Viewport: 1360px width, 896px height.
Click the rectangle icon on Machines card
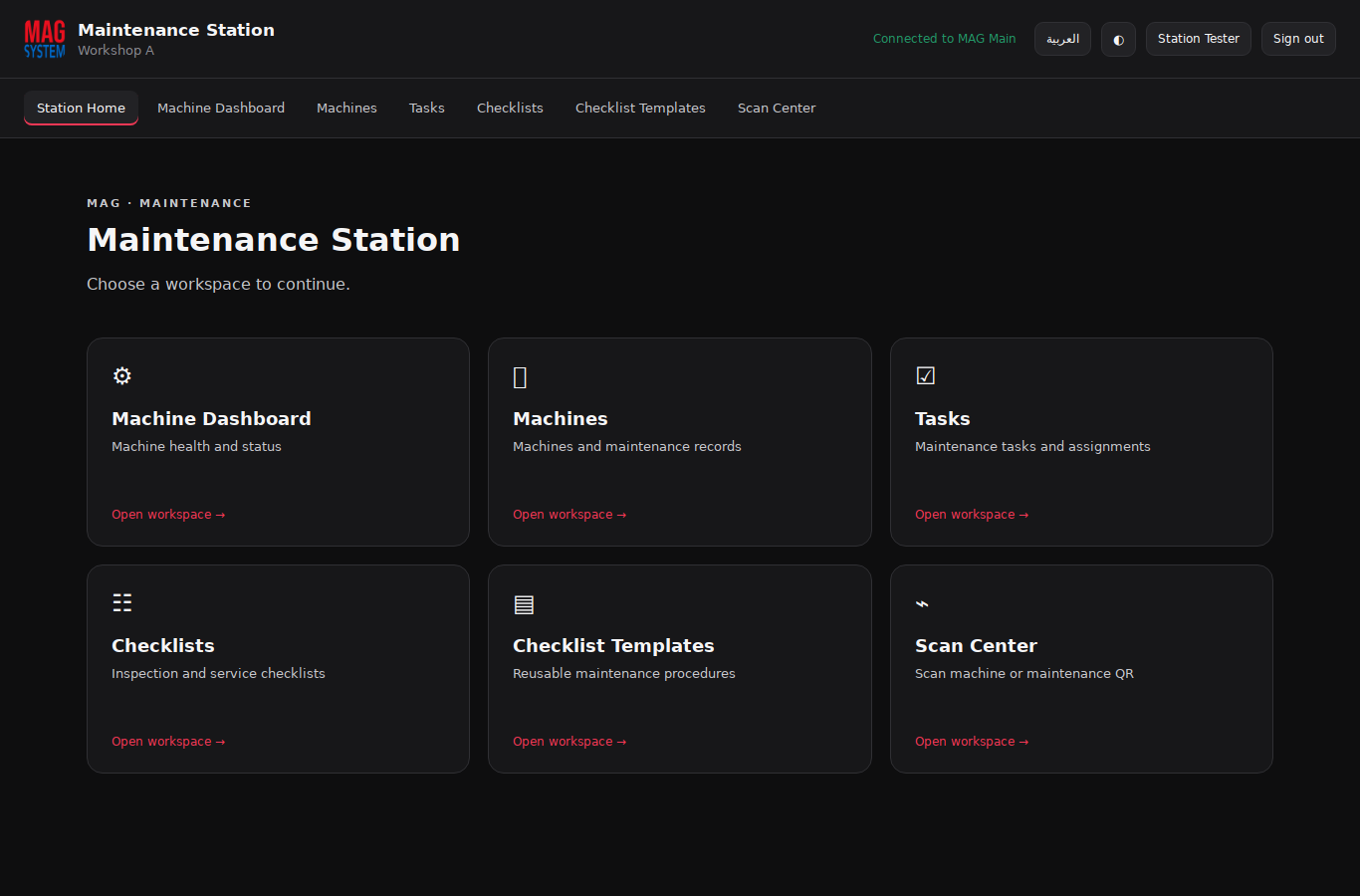click(520, 377)
